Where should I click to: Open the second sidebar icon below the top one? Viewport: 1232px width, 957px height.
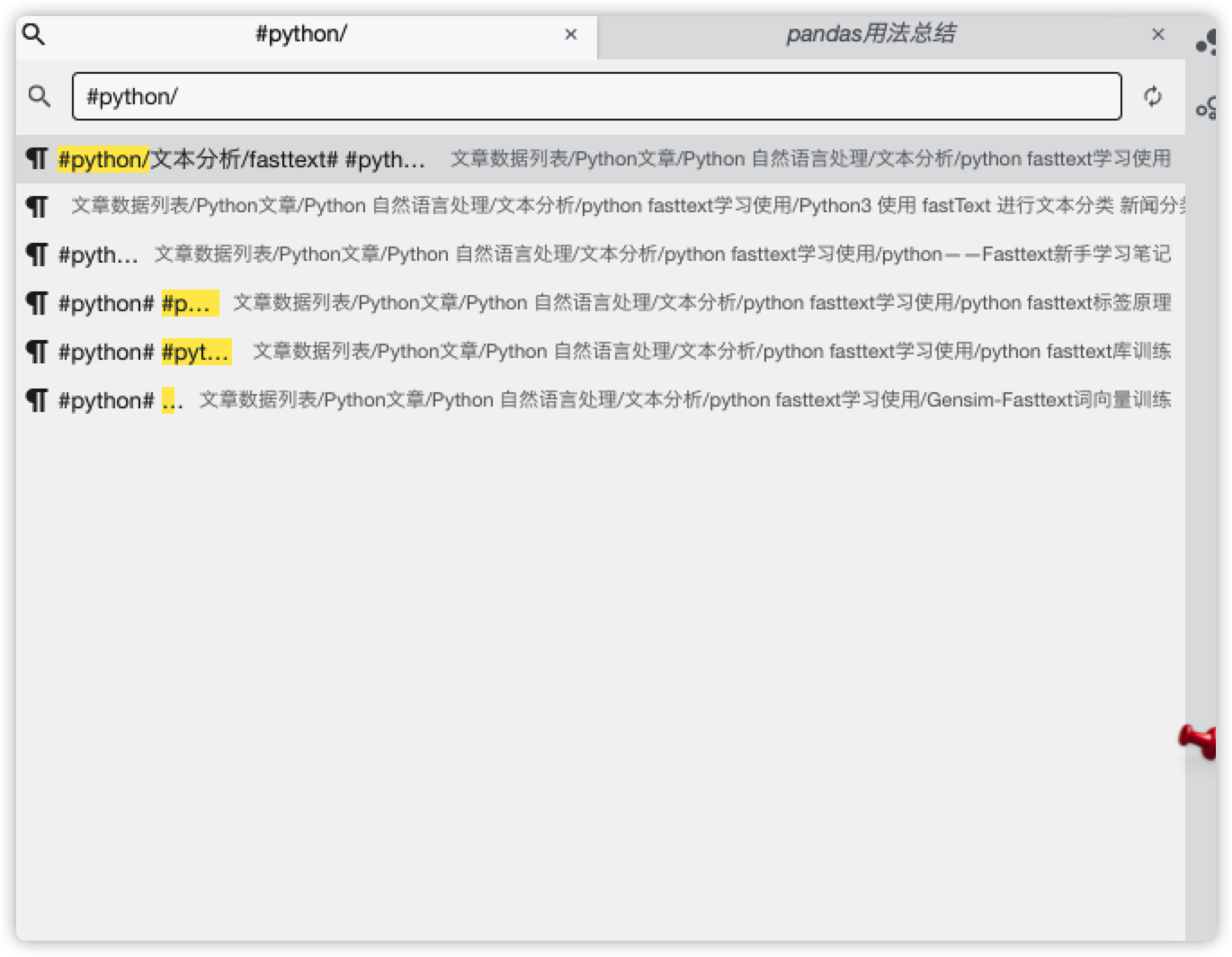click(1207, 109)
